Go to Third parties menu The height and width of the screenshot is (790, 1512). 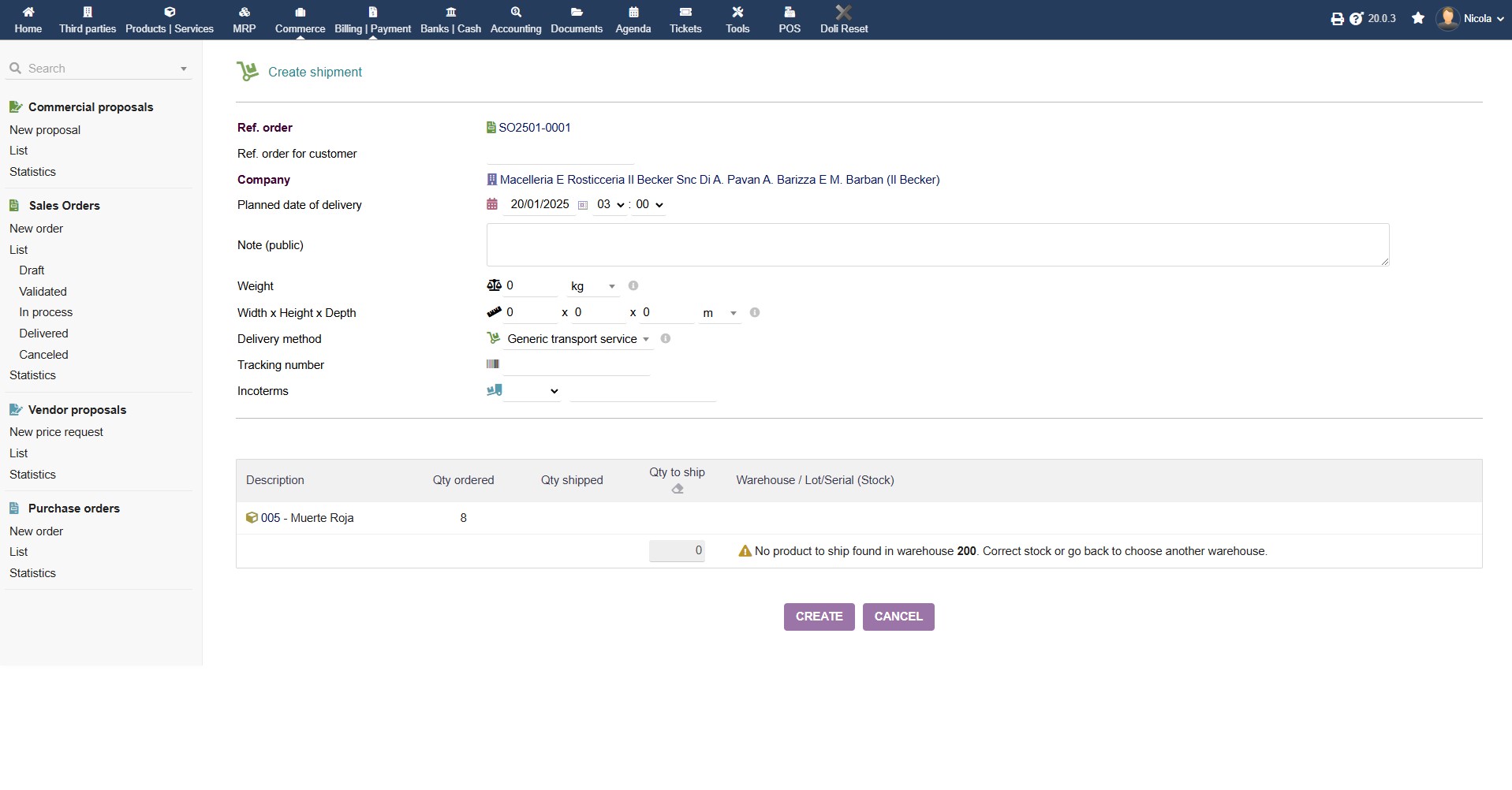point(88,20)
